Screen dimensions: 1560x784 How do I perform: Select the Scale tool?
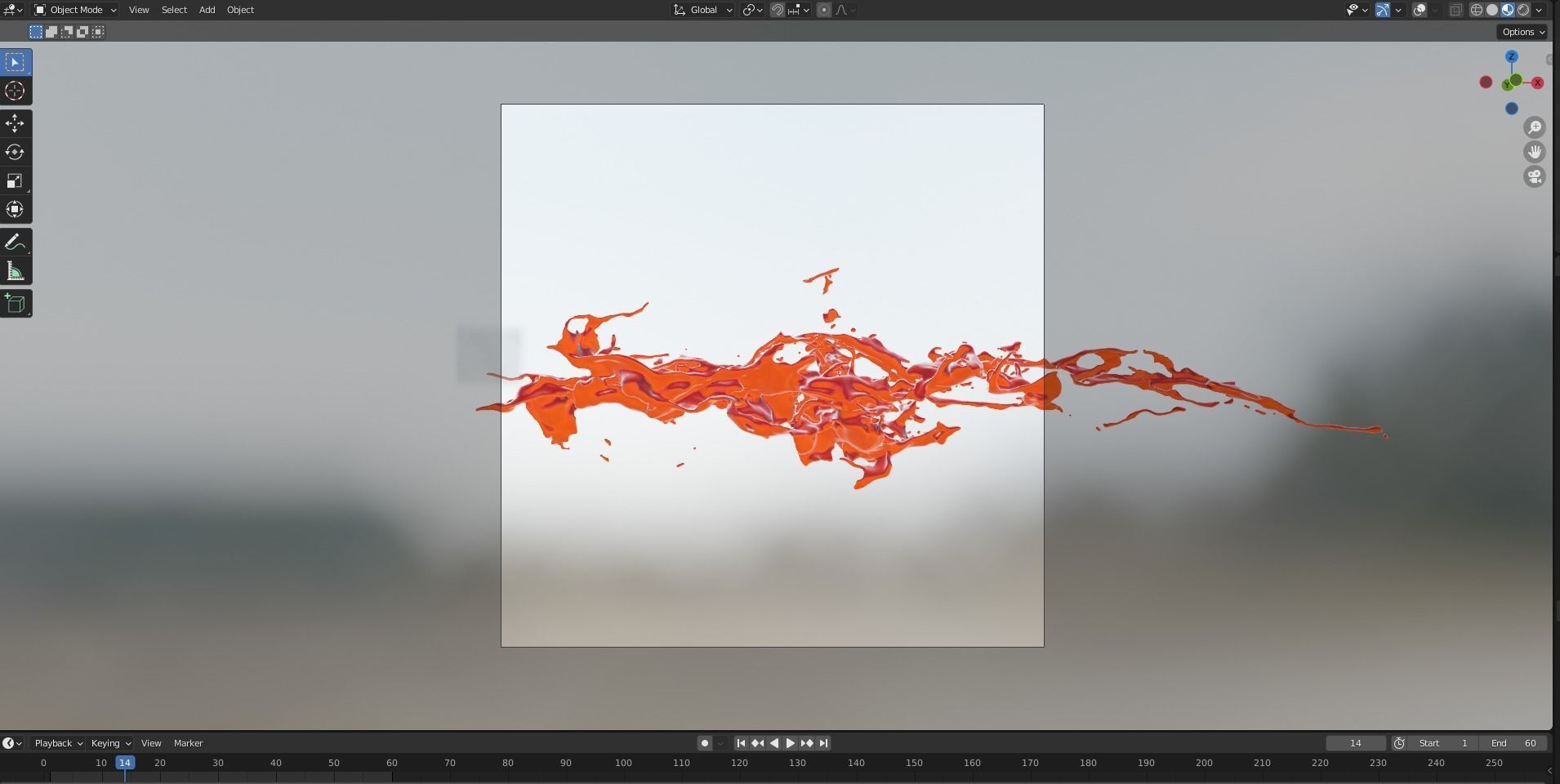click(x=15, y=180)
